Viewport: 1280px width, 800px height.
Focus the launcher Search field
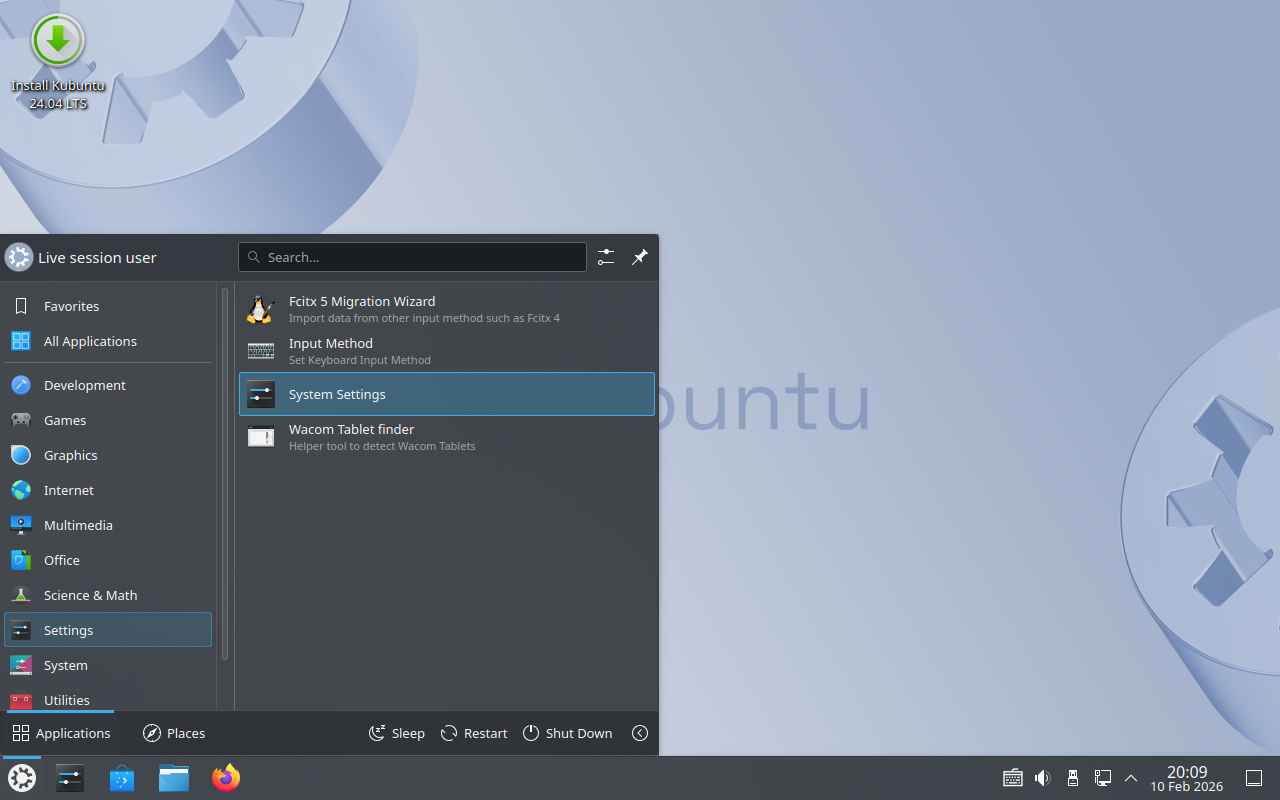412,257
